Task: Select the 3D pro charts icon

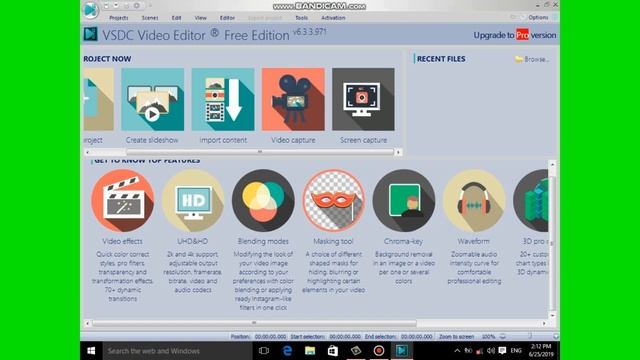Action: (x=531, y=200)
